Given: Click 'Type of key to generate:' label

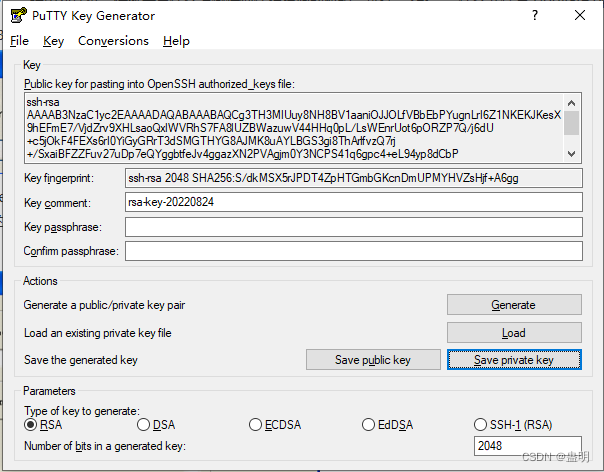Looking at the screenshot, I should coord(82,411).
